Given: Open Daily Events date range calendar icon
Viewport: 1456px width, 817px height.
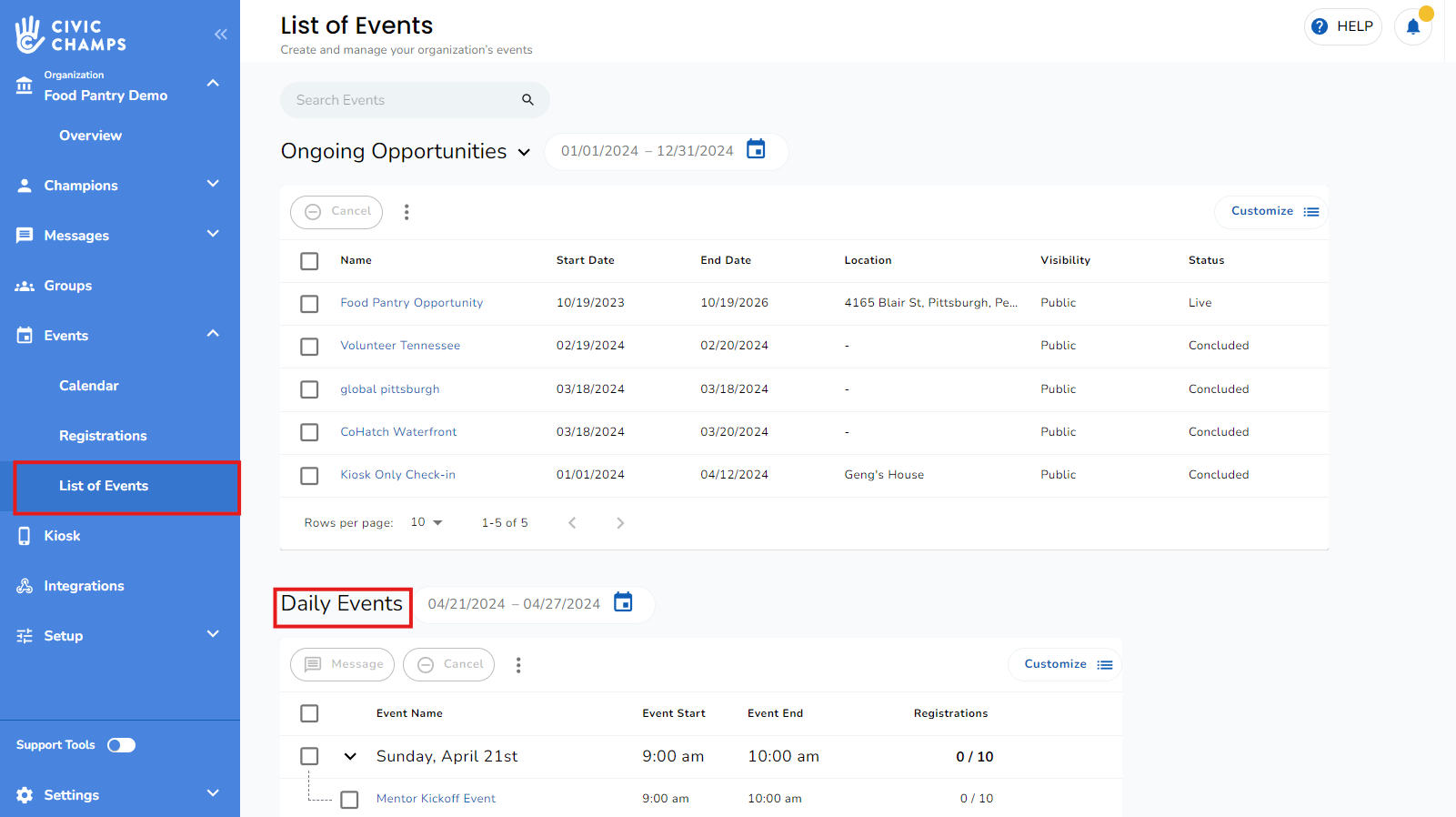Looking at the screenshot, I should [623, 602].
